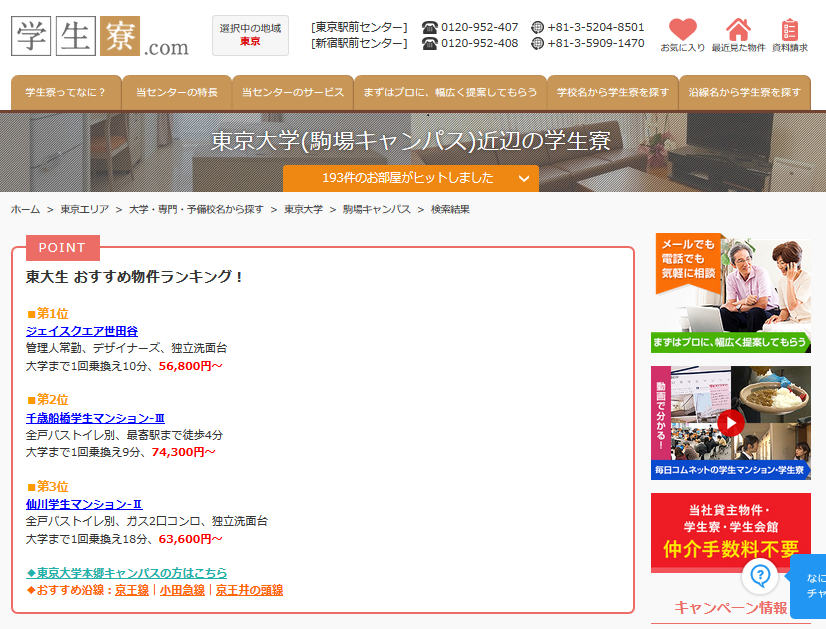Click phone icon beside 0120-952-407
Viewport: 826px width, 629px height.
point(429,27)
